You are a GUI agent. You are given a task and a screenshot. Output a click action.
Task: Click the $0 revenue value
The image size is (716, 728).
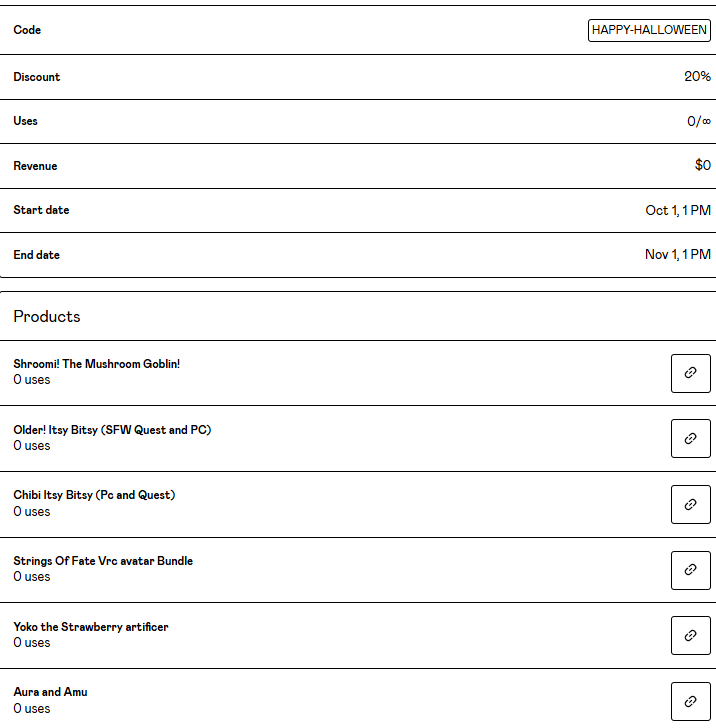[702, 166]
